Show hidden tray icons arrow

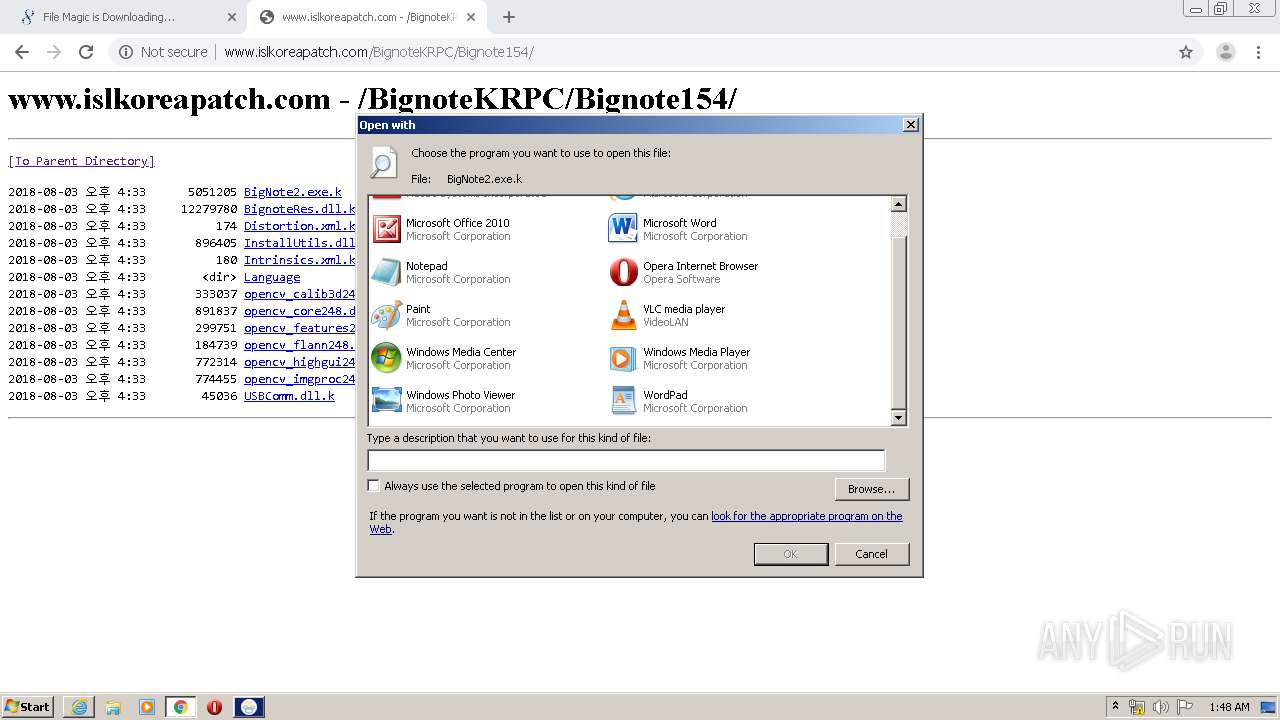(1115, 707)
